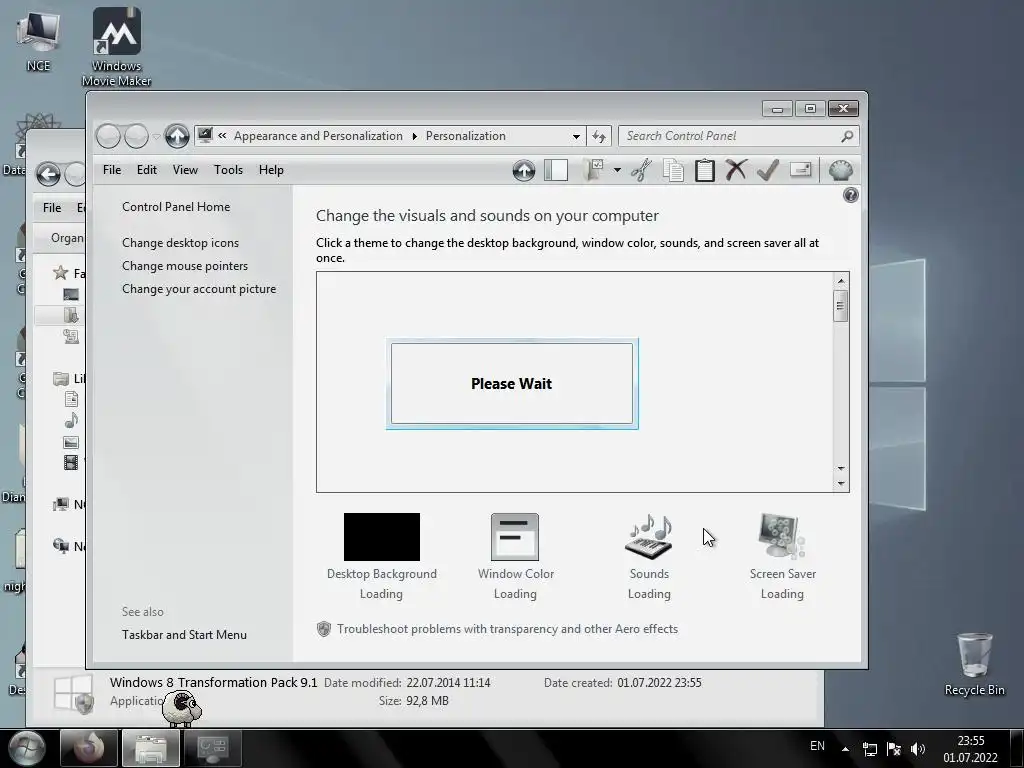Open Classic Shell settings shell icon
This screenshot has height=768, width=1024.
coord(840,170)
